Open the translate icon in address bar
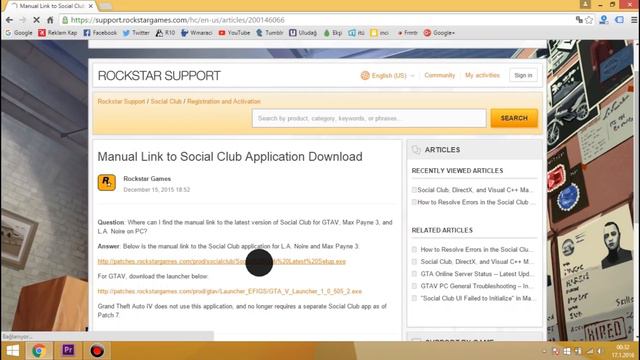The height and width of the screenshot is (360, 640). (579, 20)
